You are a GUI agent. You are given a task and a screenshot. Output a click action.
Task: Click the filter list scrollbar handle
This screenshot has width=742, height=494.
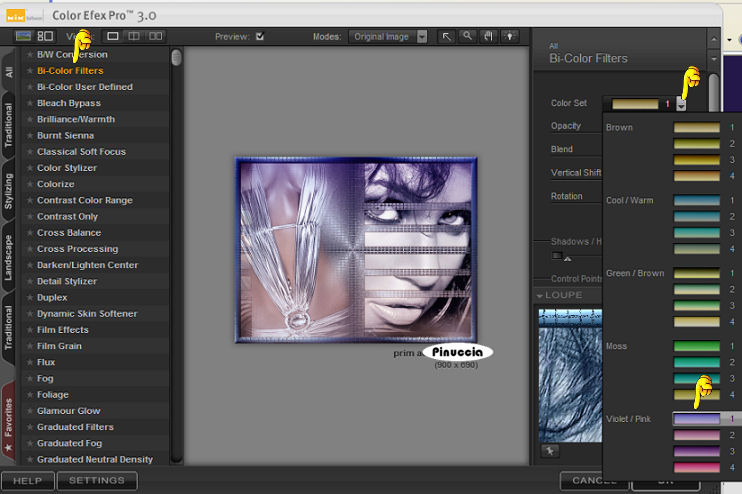point(177,58)
